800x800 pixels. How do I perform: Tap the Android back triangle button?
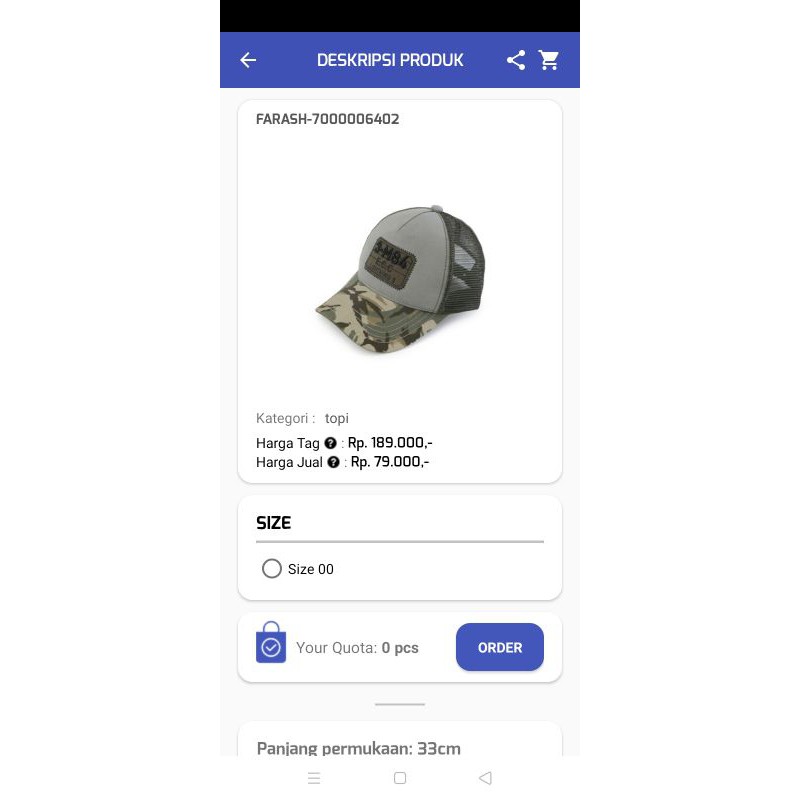coord(485,778)
